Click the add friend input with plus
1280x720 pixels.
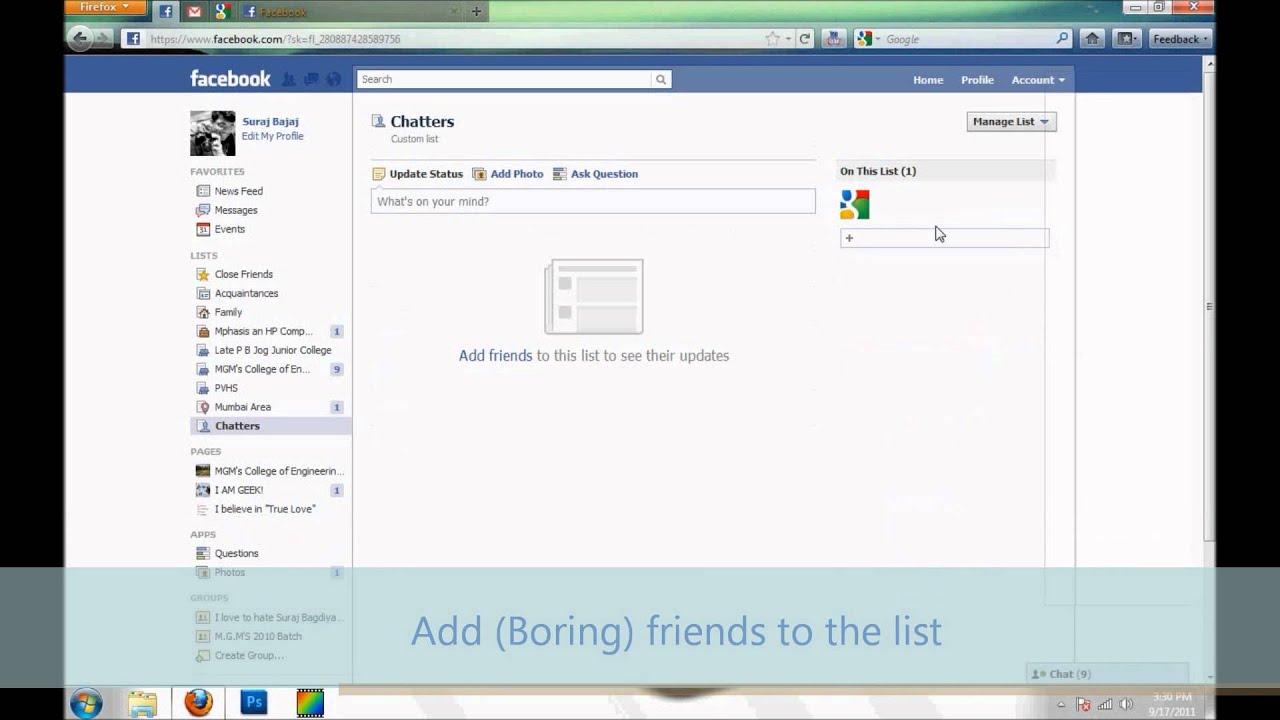(x=944, y=238)
